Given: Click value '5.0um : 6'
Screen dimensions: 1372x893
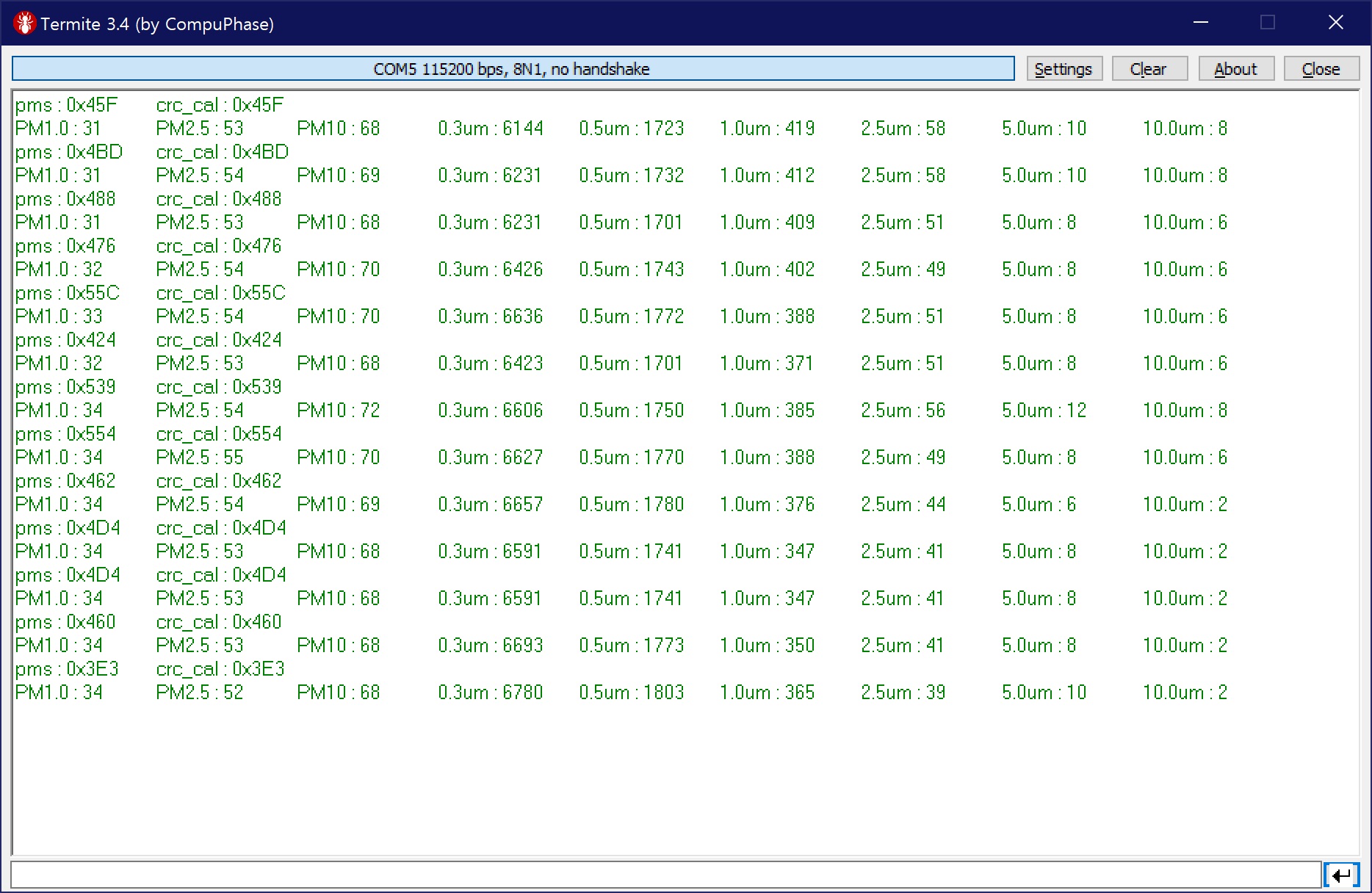Looking at the screenshot, I should tap(1039, 505).
